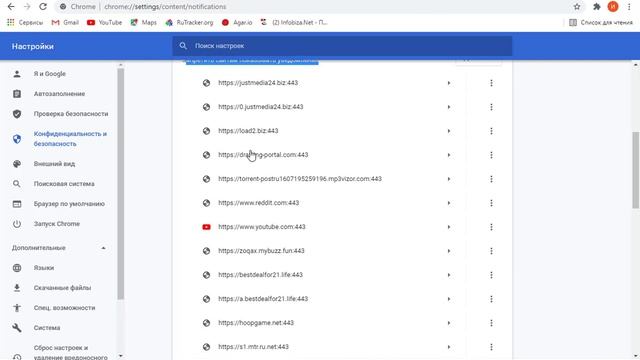Bookmark this page with the star icon
Image resolution: width=640 pixels, height=360 pixels.
577,7
